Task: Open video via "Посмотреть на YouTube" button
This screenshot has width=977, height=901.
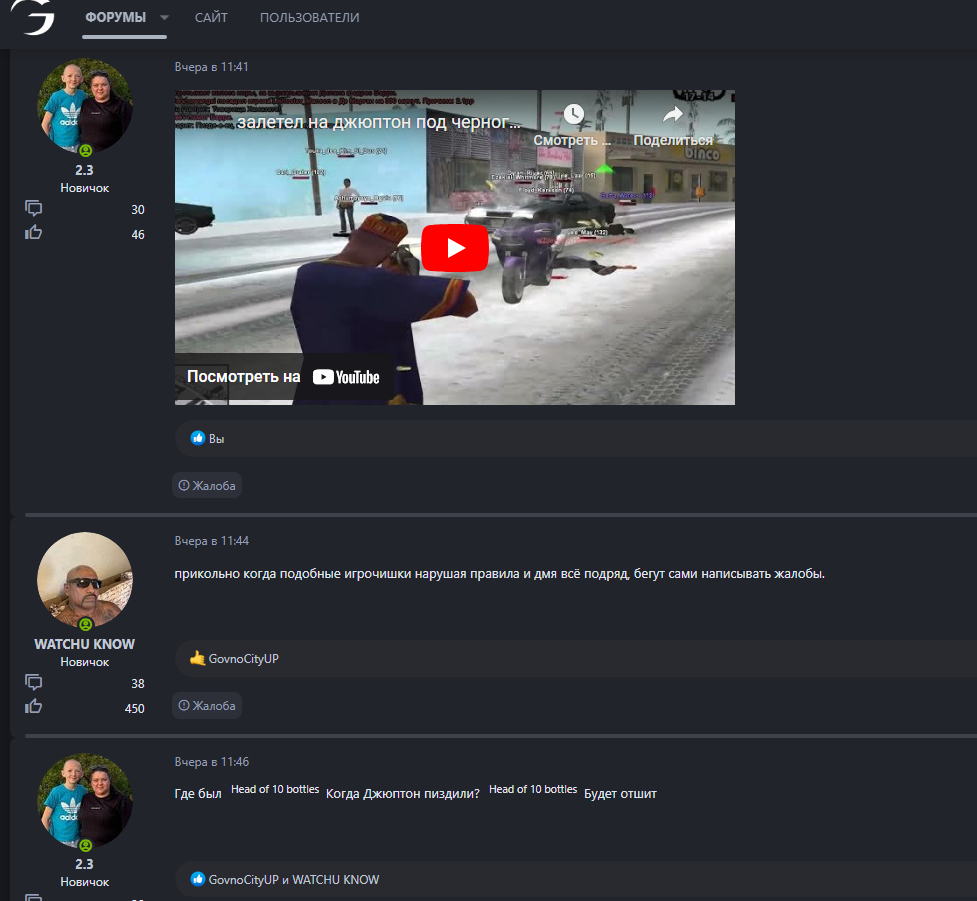Action: tap(283, 377)
